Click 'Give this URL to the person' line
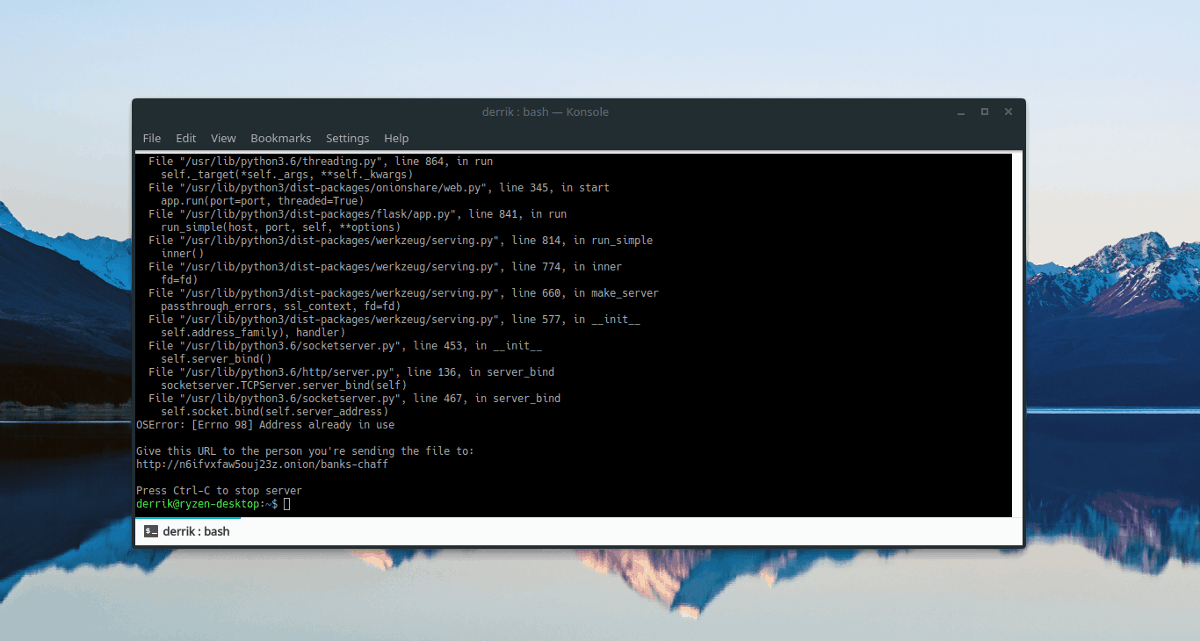1200x641 pixels. tap(305, 451)
